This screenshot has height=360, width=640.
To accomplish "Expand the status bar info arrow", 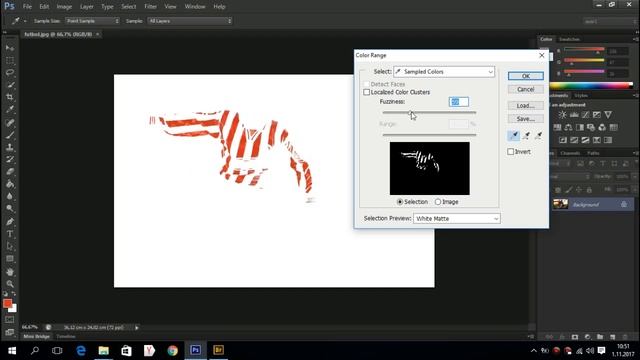I will click(137, 327).
